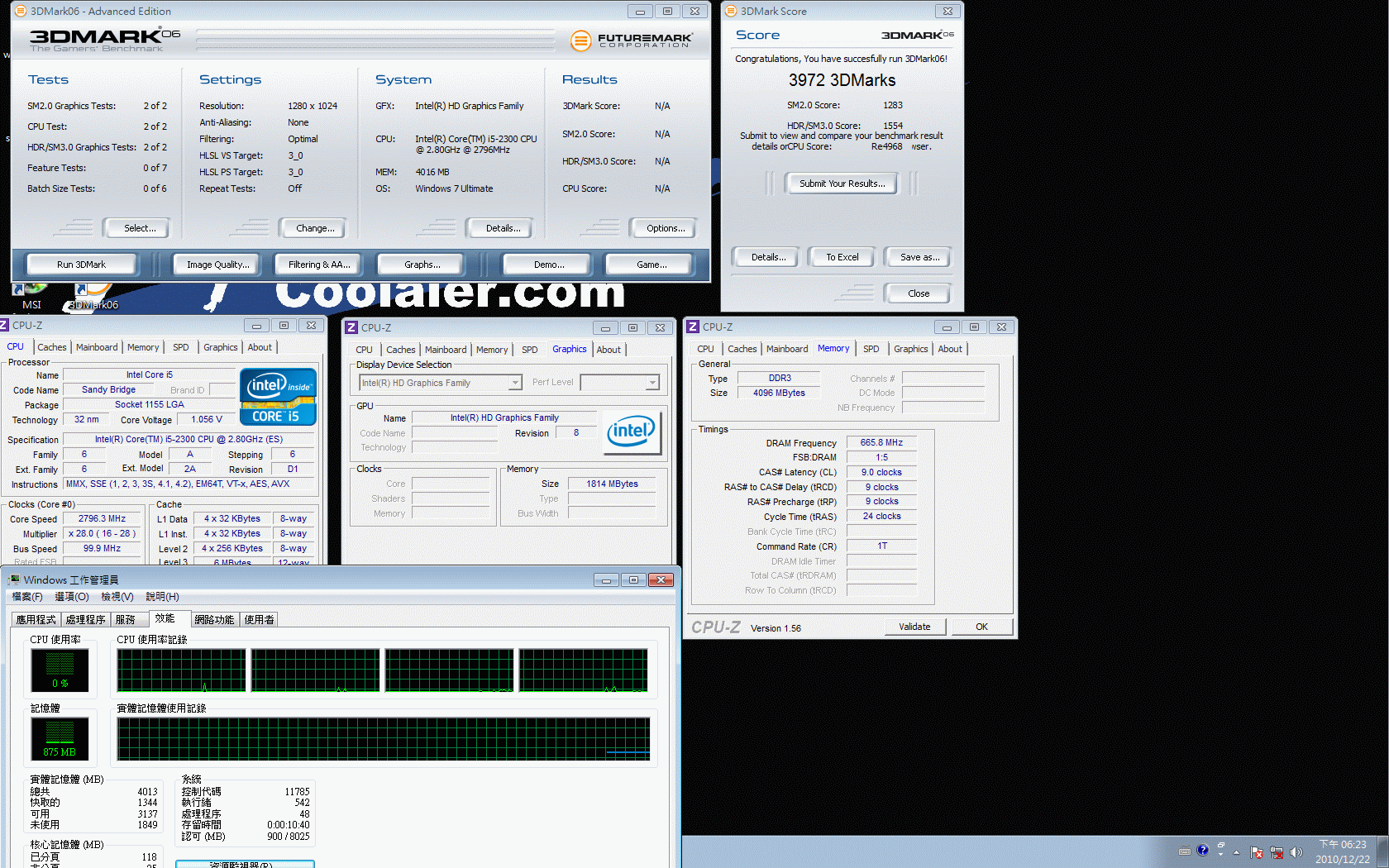1389x868 pixels.
Task: Click the Run 3DMark button
Action: [x=82, y=265]
